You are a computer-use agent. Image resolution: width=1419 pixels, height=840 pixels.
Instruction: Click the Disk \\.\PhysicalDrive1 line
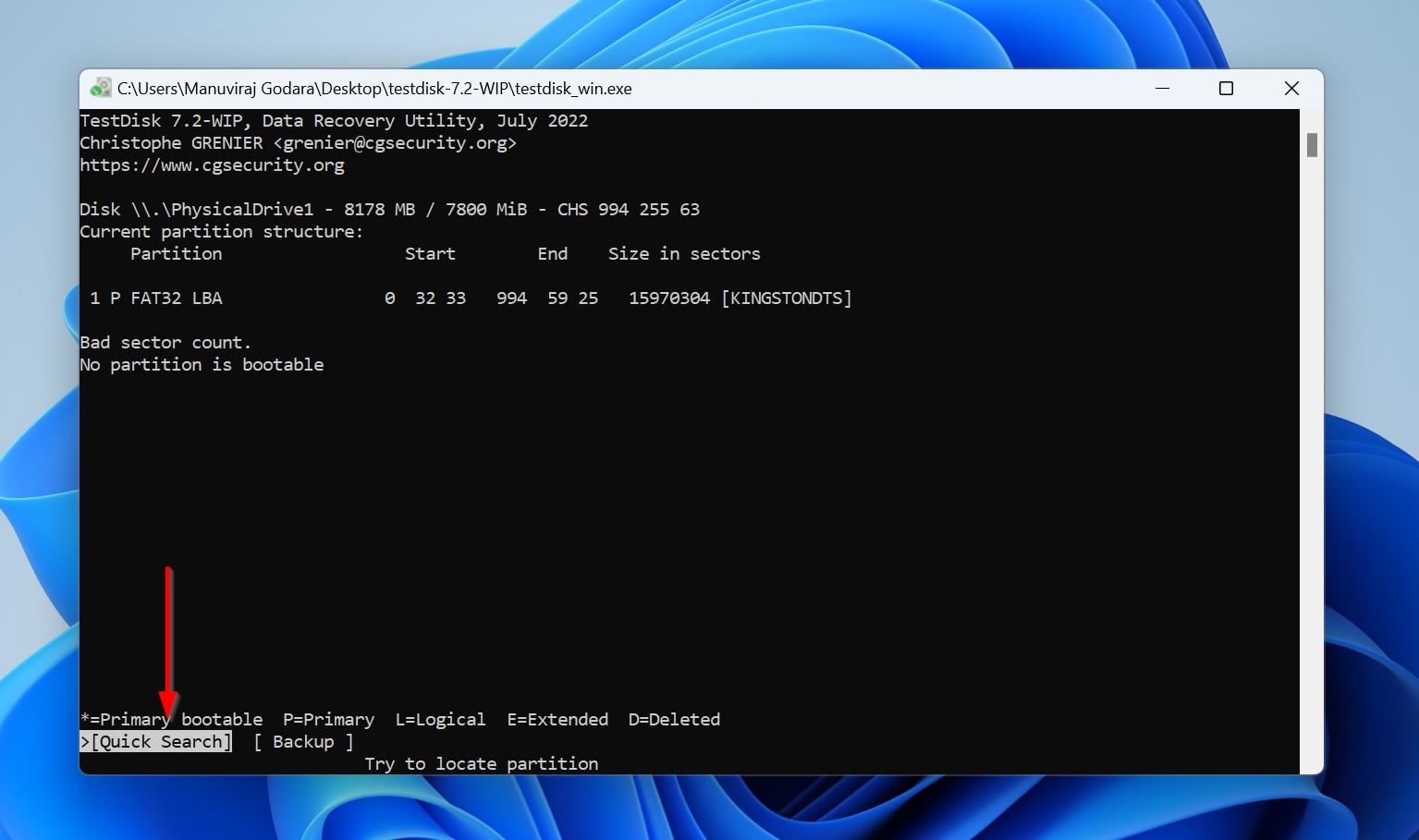click(x=389, y=210)
